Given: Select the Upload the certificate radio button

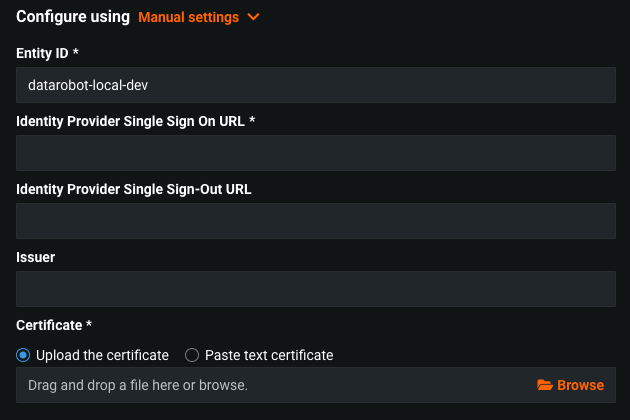Looking at the screenshot, I should coord(24,355).
